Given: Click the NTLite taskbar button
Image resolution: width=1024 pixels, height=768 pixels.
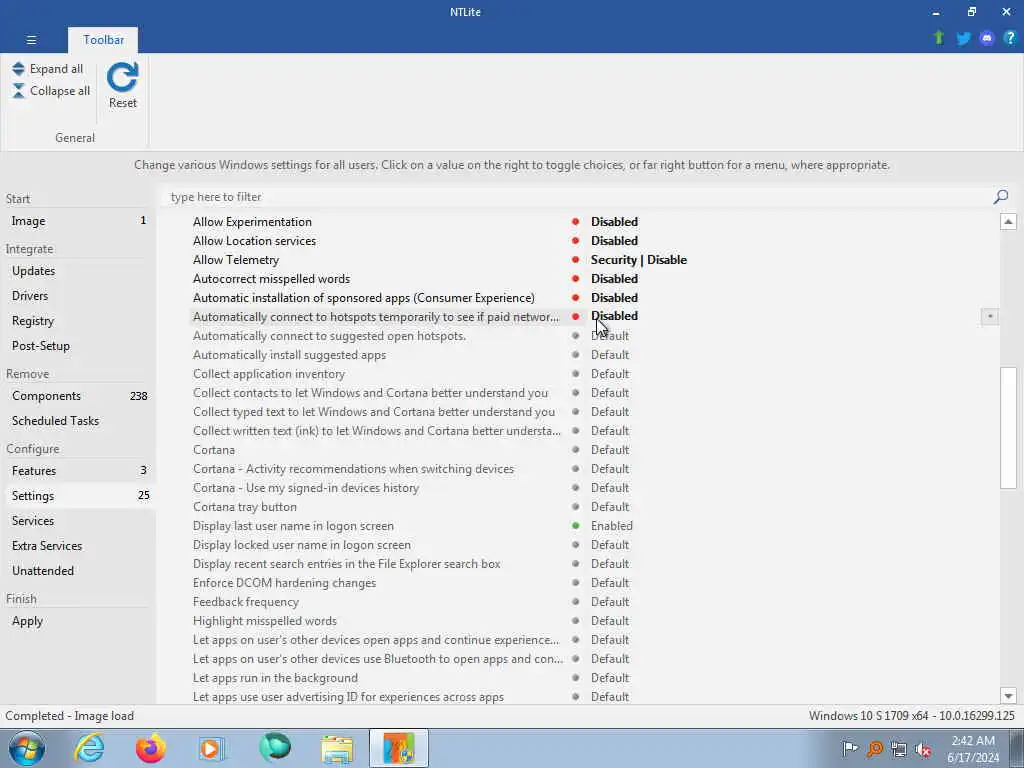Looking at the screenshot, I should [x=399, y=748].
